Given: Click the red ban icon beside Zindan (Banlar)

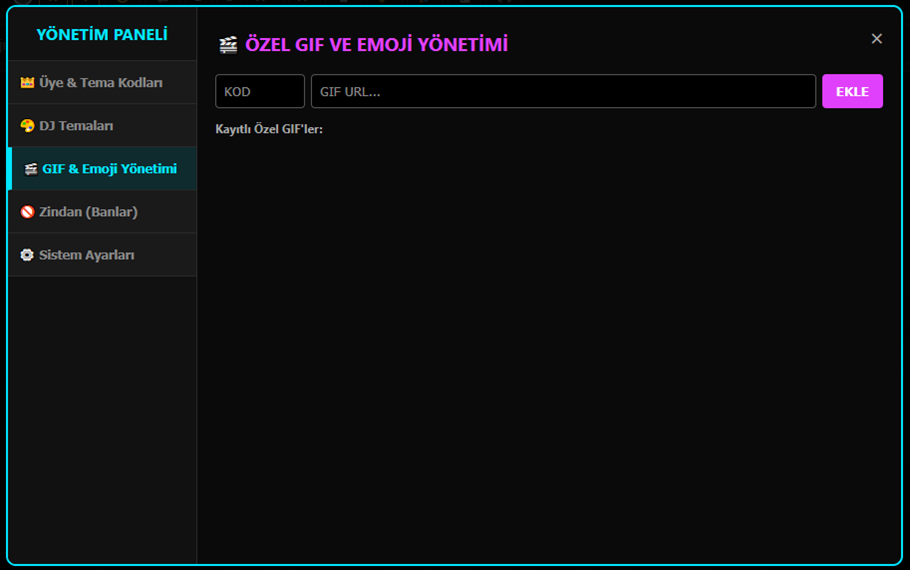Looking at the screenshot, I should pyautogui.click(x=27, y=212).
